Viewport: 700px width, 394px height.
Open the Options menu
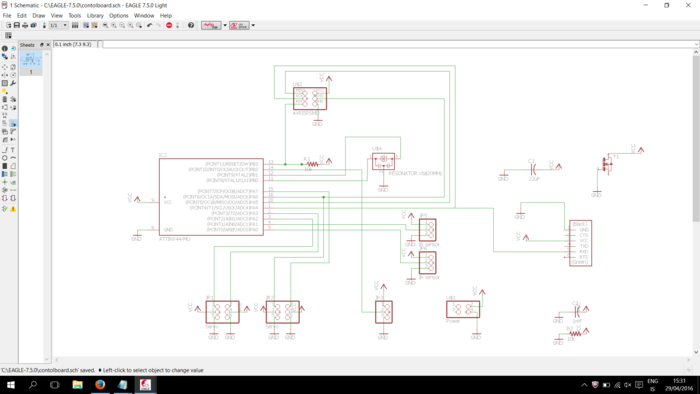(x=119, y=15)
